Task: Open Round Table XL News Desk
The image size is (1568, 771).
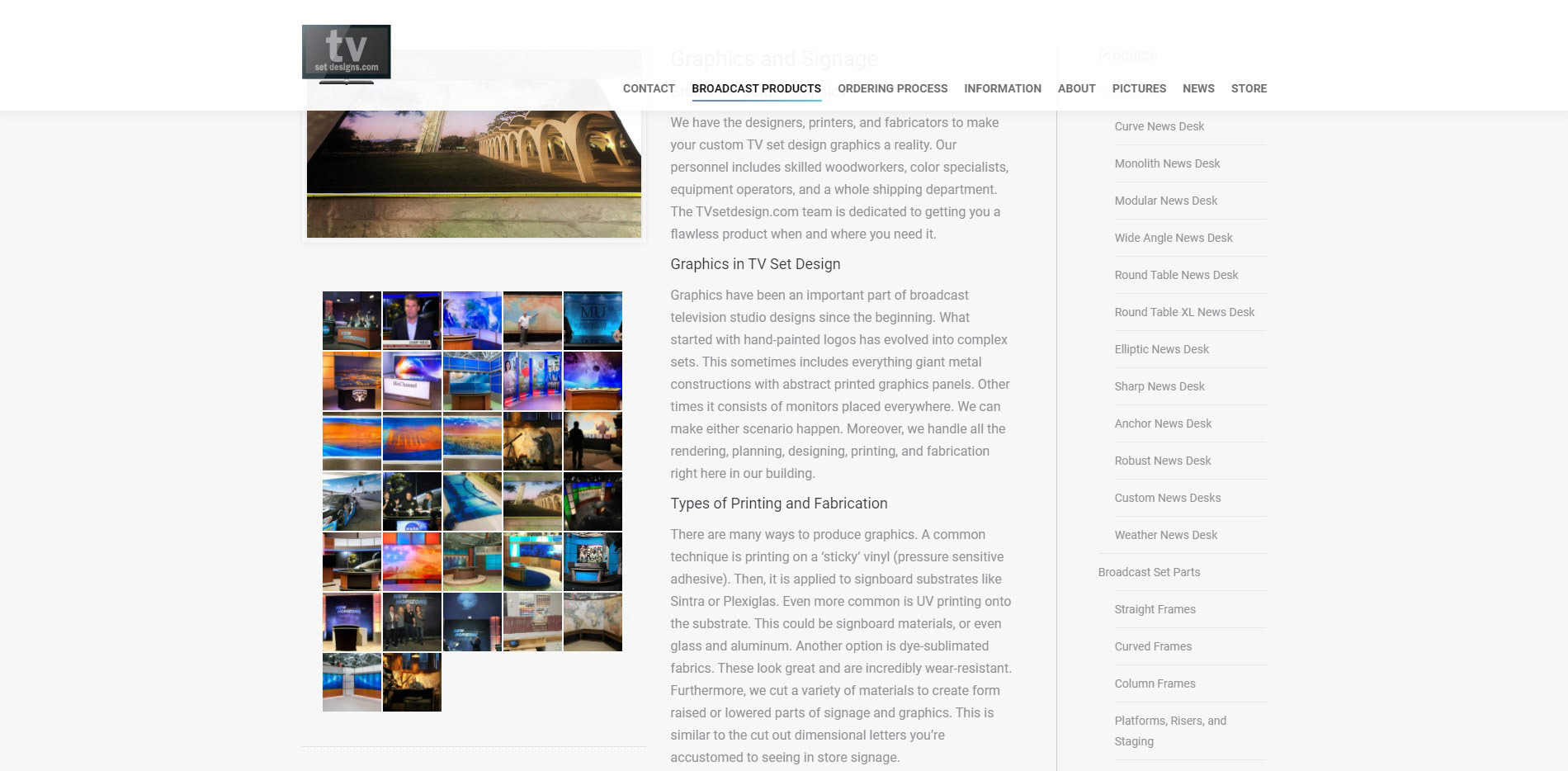Action: (x=1184, y=312)
